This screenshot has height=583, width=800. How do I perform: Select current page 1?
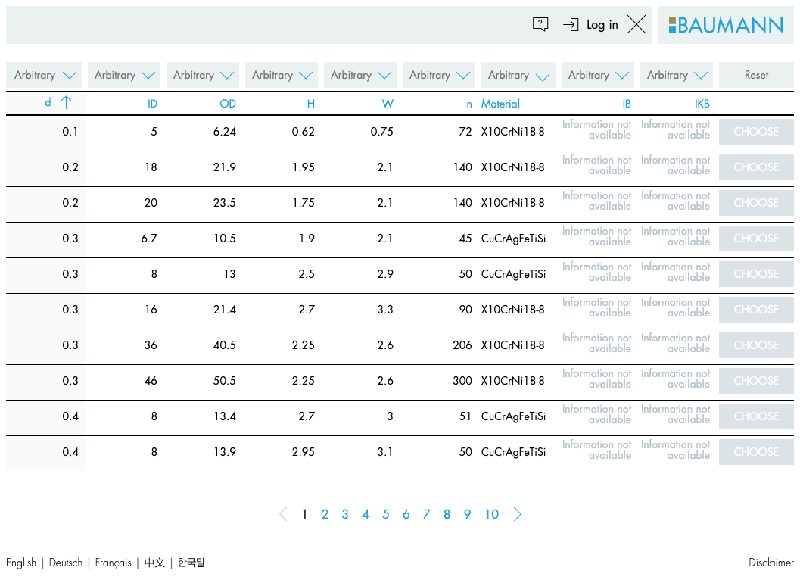pos(305,514)
